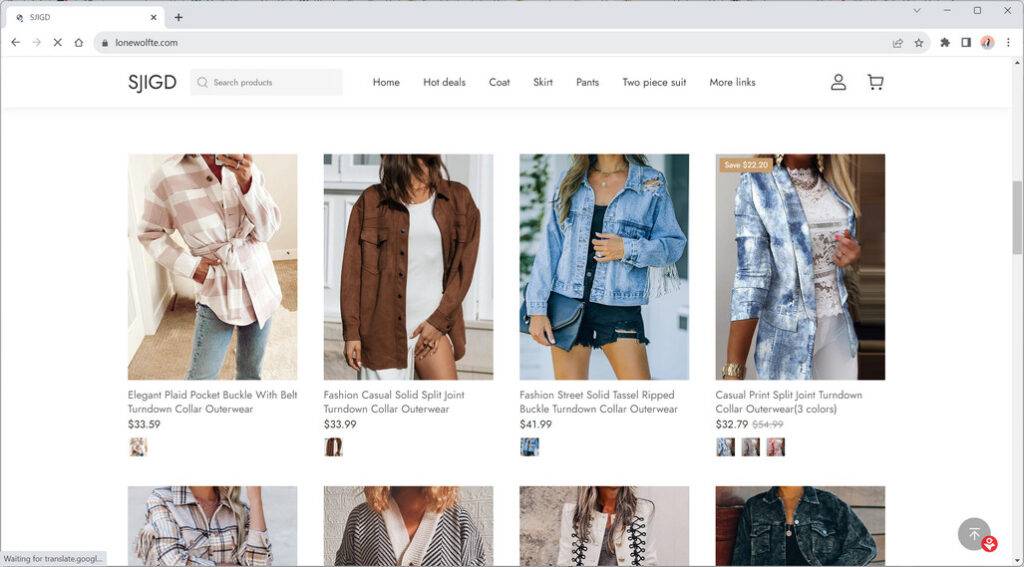Screen dimensions: 1024x567
Task: Open the Skirt category
Action: pyautogui.click(x=543, y=82)
